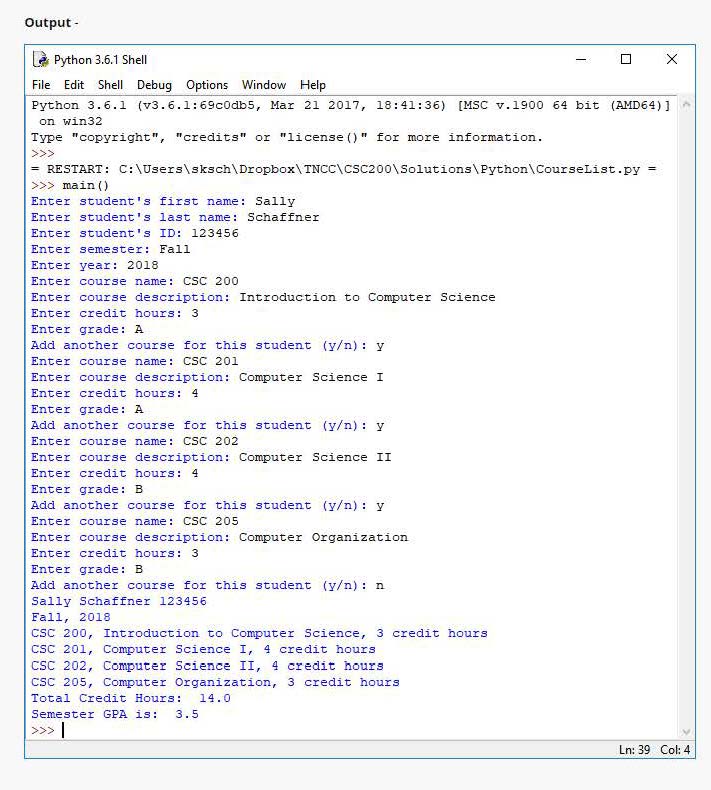Open the Window menu
The height and width of the screenshot is (790, 711).
(263, 85)
